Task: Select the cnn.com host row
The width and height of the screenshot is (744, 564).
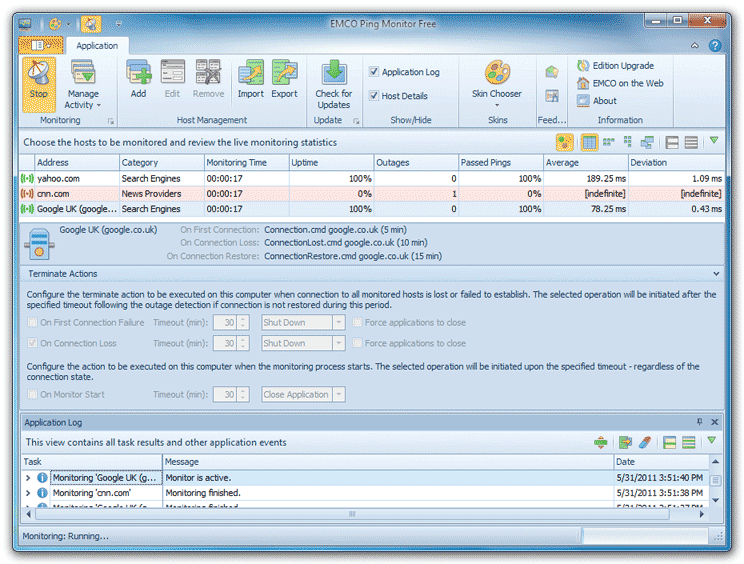Action: tap(372, 194)
